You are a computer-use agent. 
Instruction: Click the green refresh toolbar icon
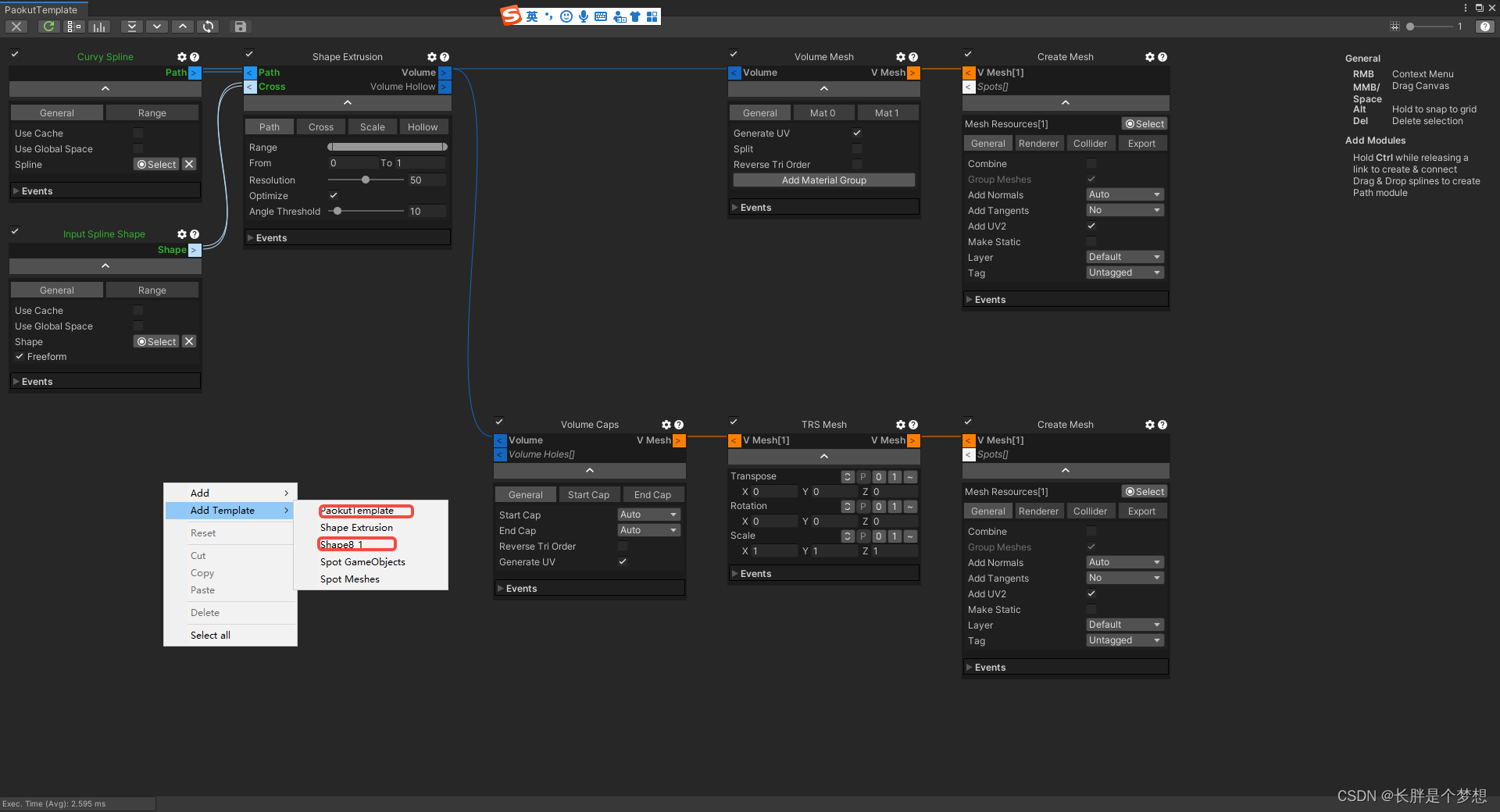[48, 27]
